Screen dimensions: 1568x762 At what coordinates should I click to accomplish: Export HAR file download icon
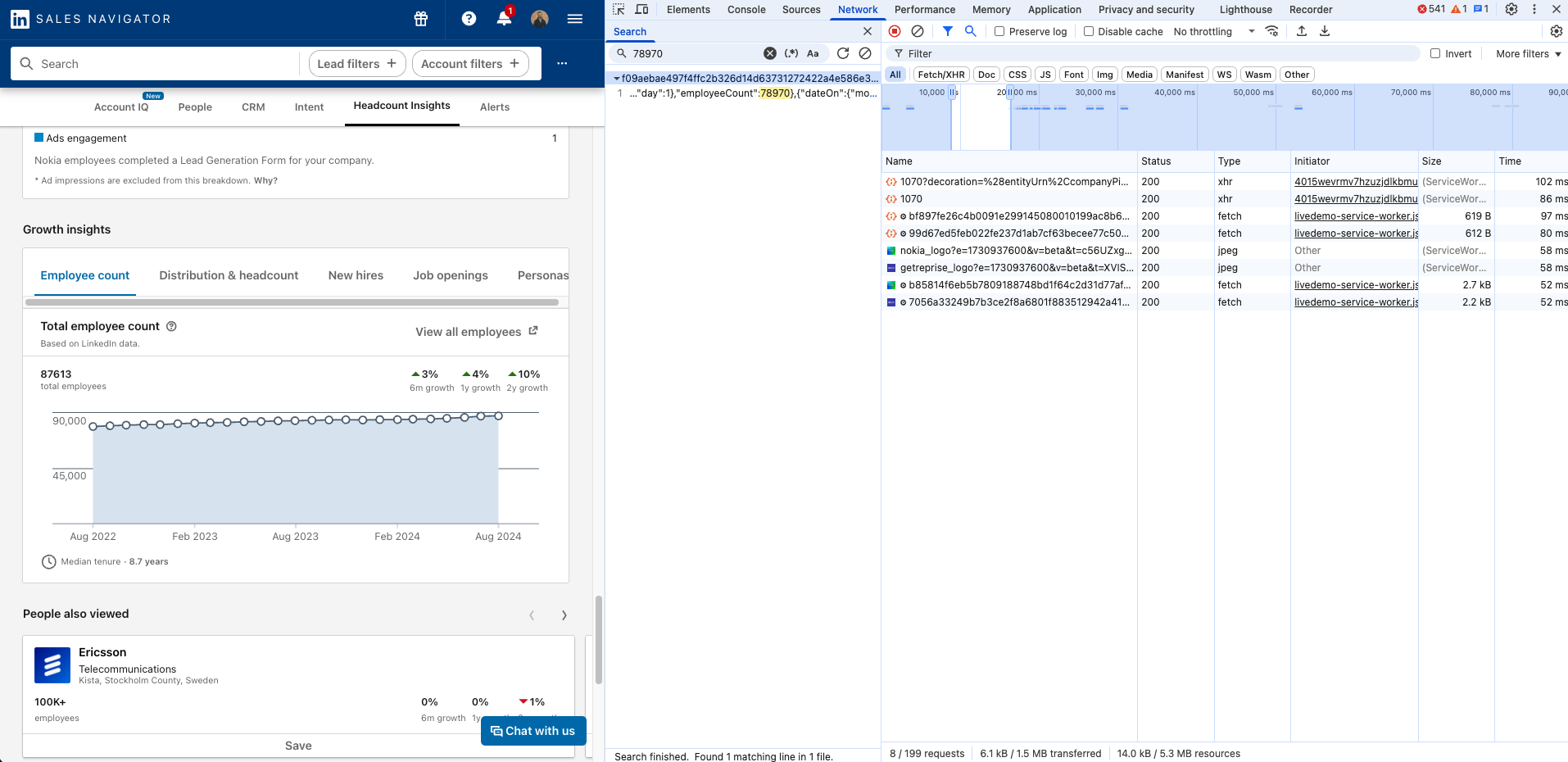coord(1325,31)
